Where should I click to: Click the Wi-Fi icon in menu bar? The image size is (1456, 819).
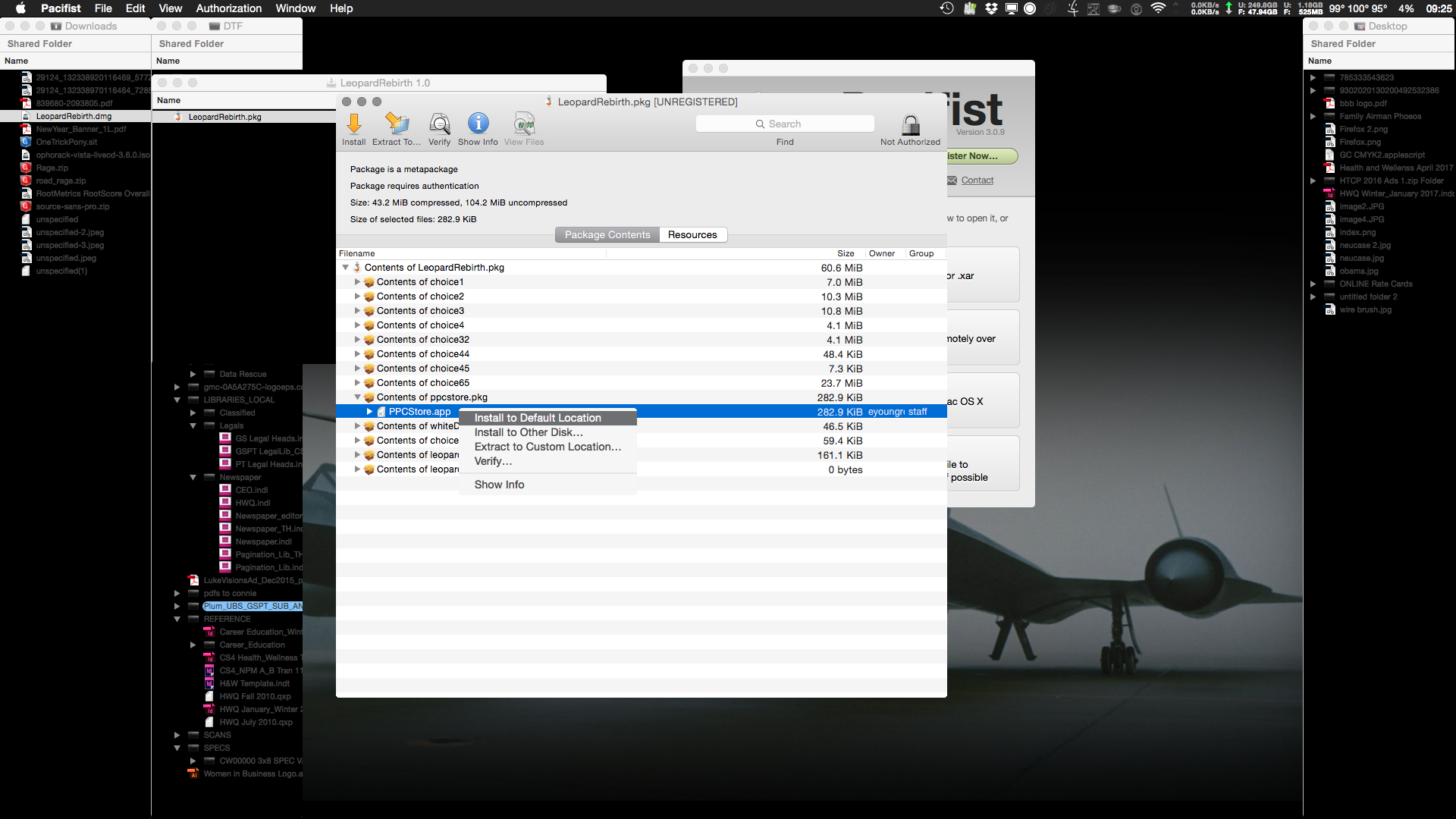pos(1157,8)
